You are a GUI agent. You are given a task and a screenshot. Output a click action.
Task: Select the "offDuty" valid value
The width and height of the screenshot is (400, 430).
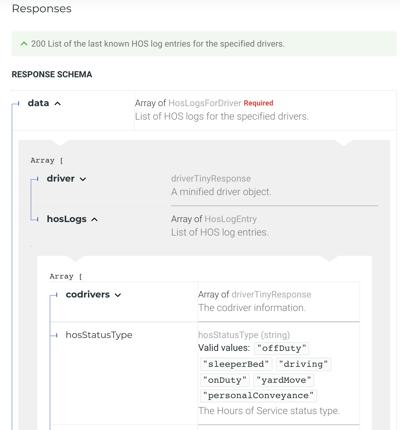282,348
